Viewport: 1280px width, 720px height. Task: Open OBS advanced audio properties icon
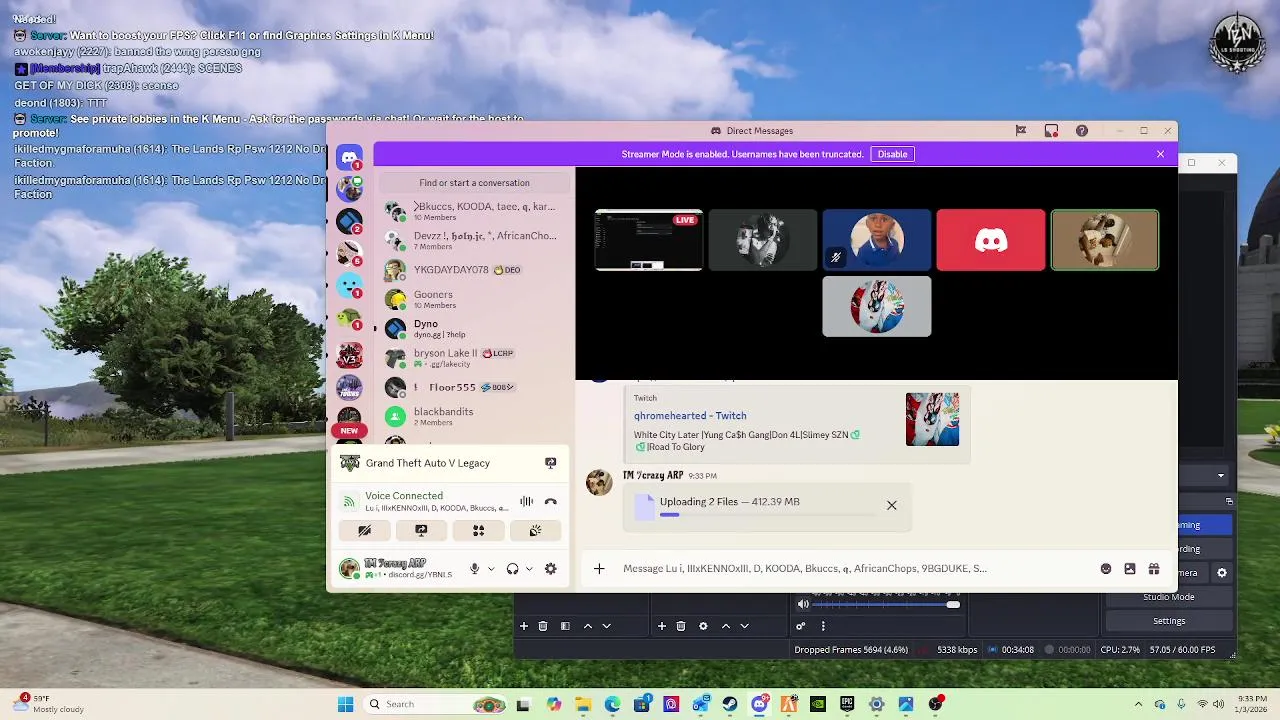(800, 626)
